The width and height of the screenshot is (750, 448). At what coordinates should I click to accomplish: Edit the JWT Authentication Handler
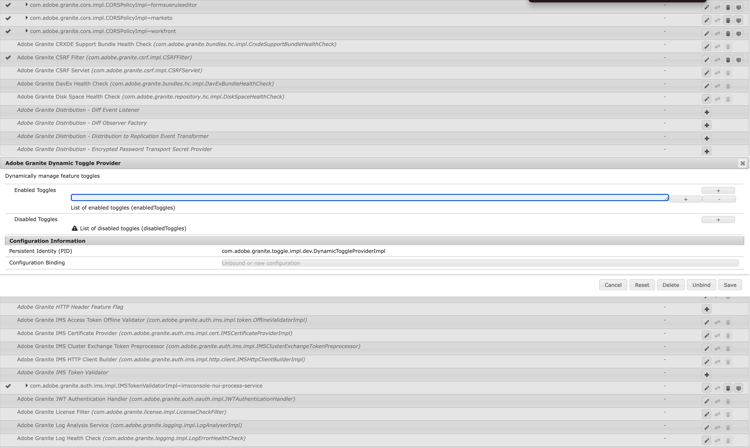pyautogui.click(x=706, y=401)
